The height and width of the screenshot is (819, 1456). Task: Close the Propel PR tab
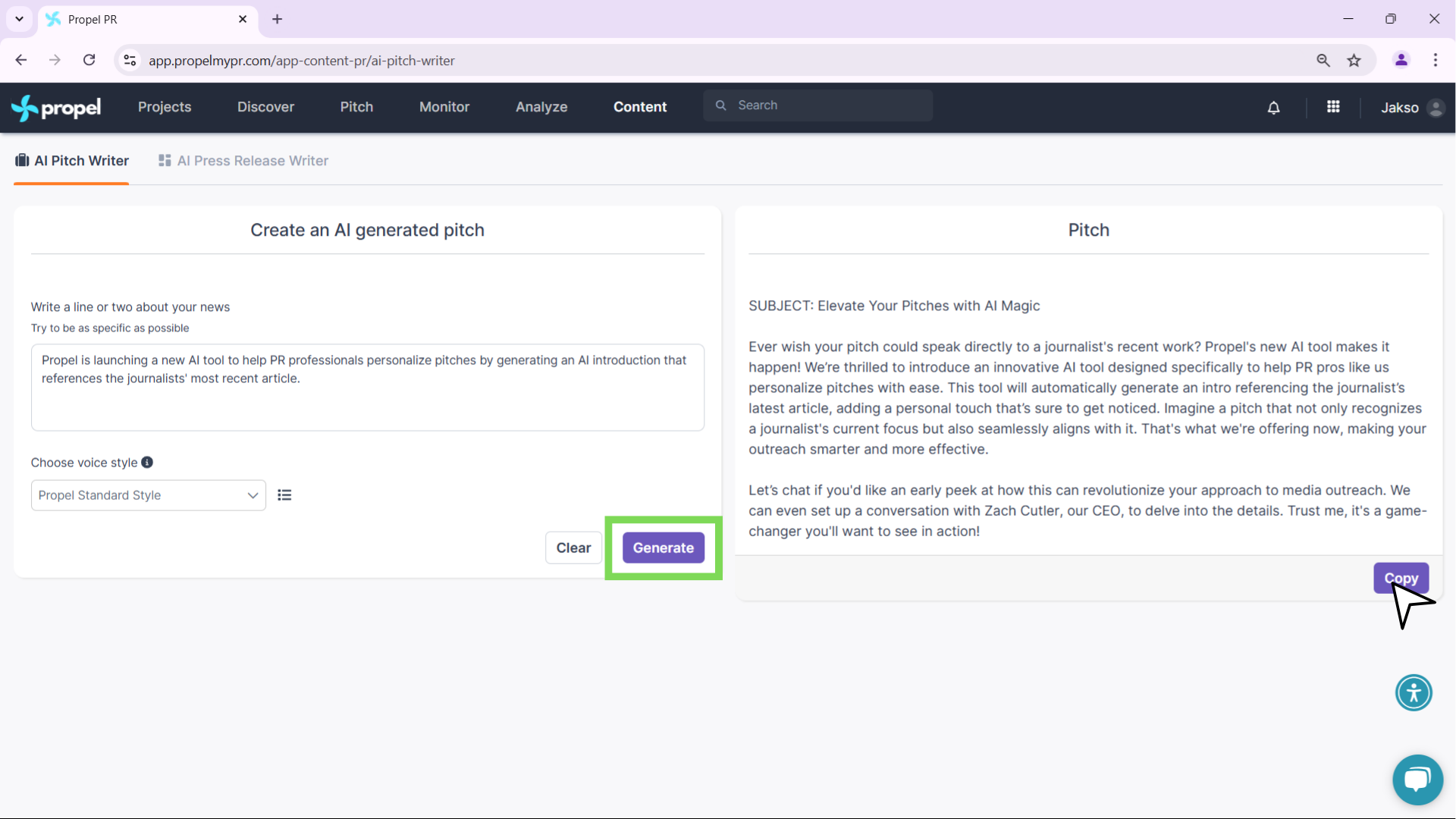pyautogui.click(x=243, y=19)
